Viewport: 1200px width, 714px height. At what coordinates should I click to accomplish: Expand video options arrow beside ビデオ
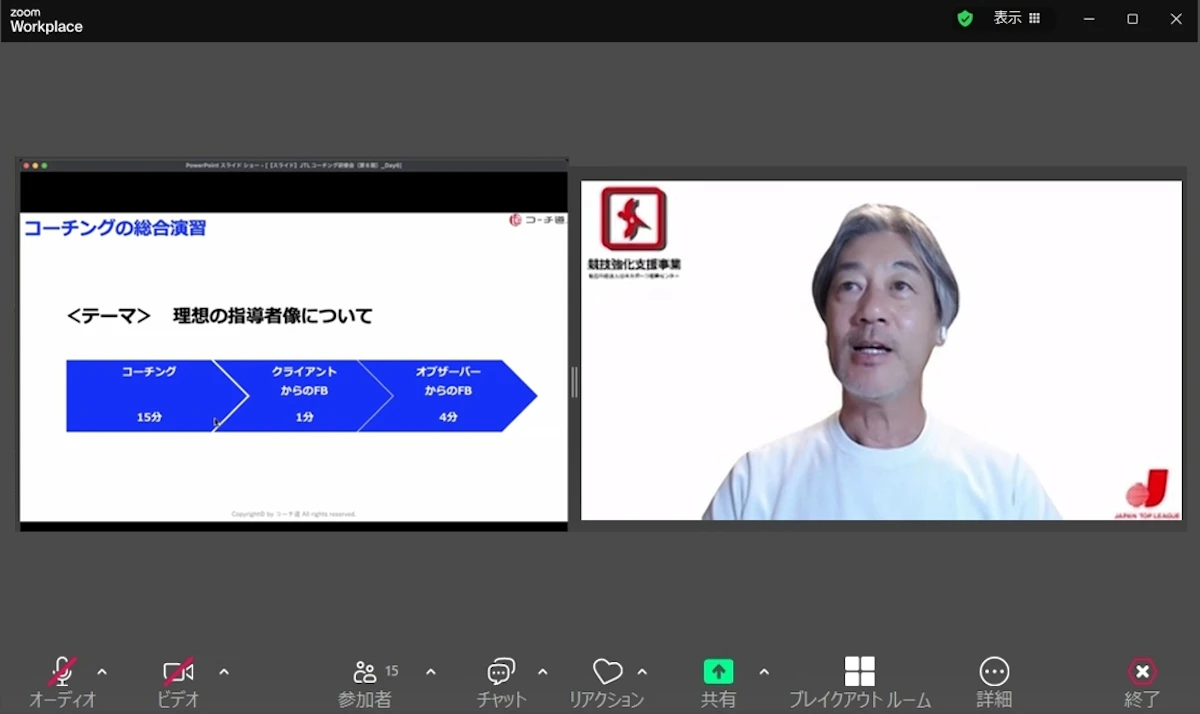click(x=224, y=672)
